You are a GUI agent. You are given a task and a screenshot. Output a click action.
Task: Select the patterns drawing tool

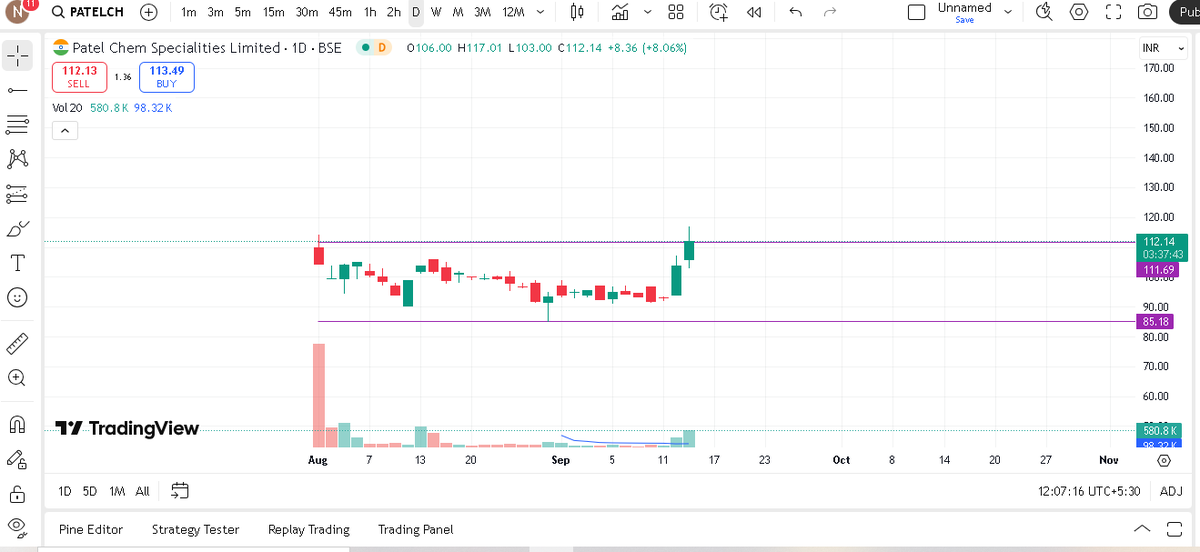tap(17, 158)
